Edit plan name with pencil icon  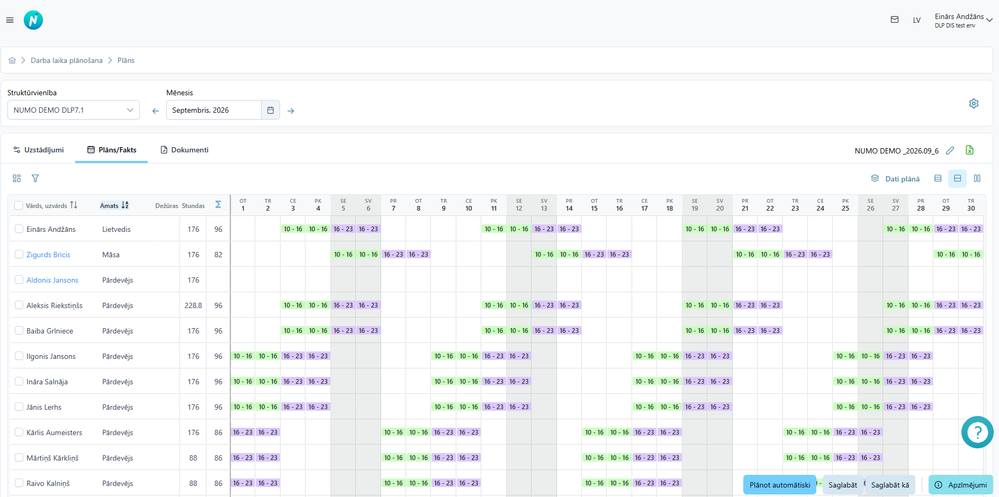(950, 150)
